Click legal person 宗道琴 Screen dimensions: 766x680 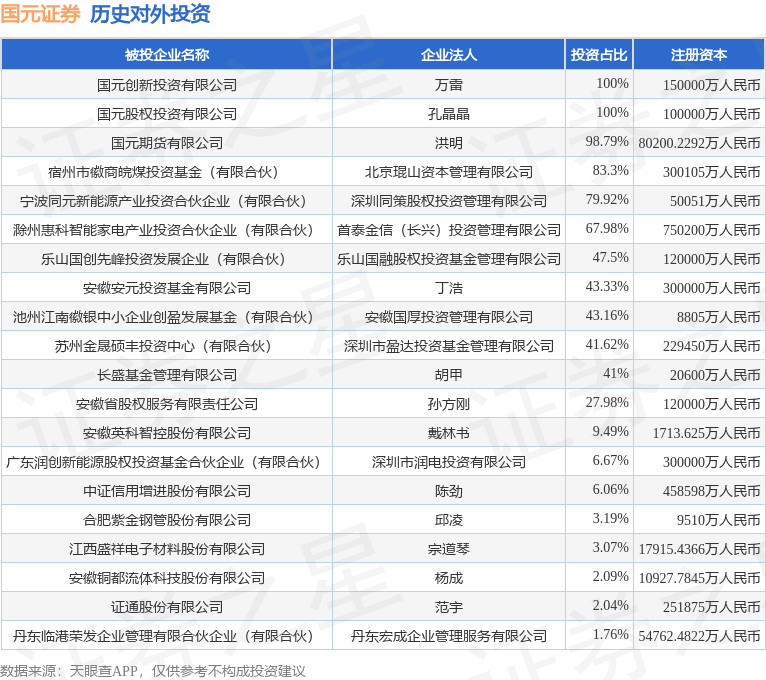coord(448,549)
